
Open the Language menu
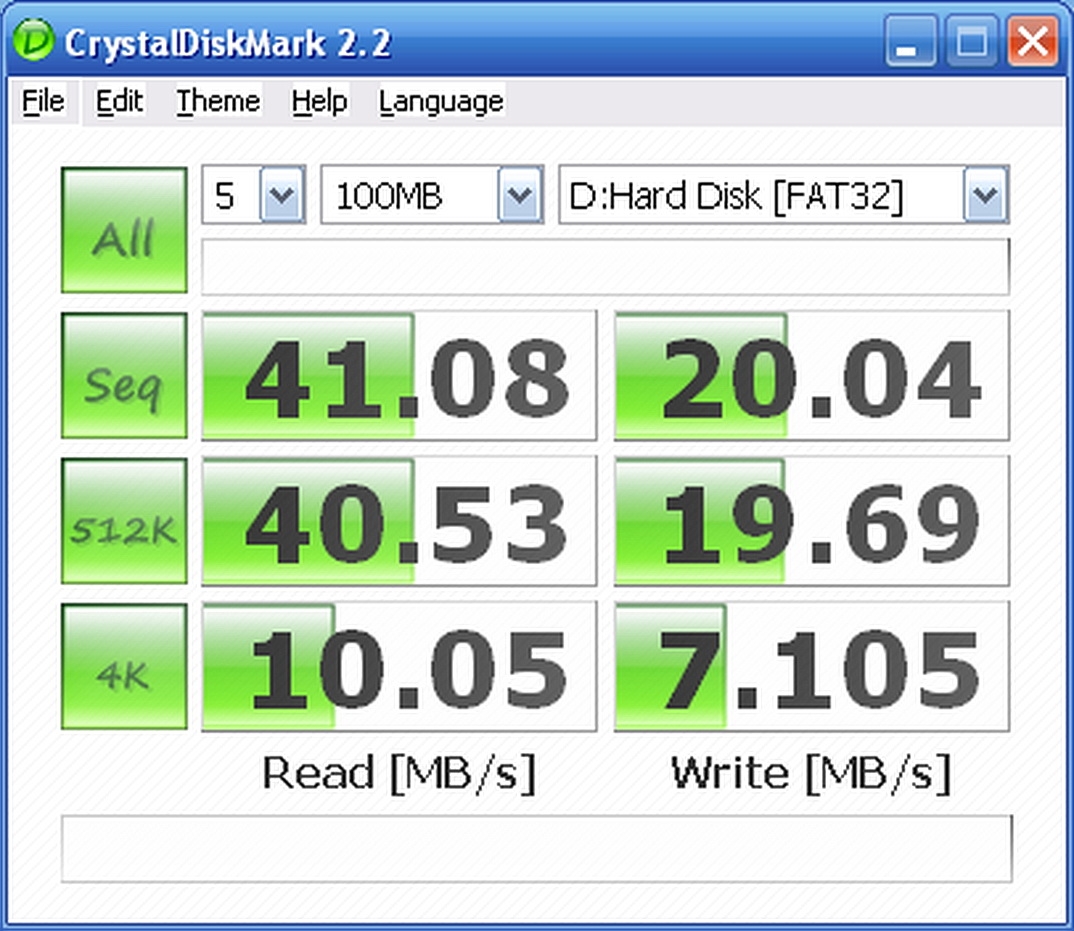[441, 101]
